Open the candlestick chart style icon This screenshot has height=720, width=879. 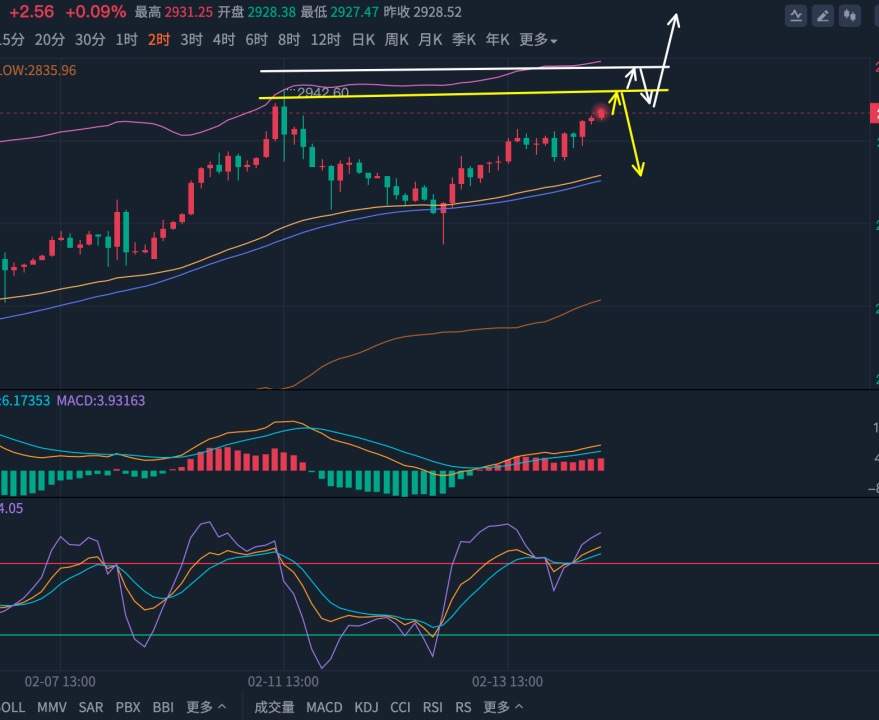(x=850, y=16)
